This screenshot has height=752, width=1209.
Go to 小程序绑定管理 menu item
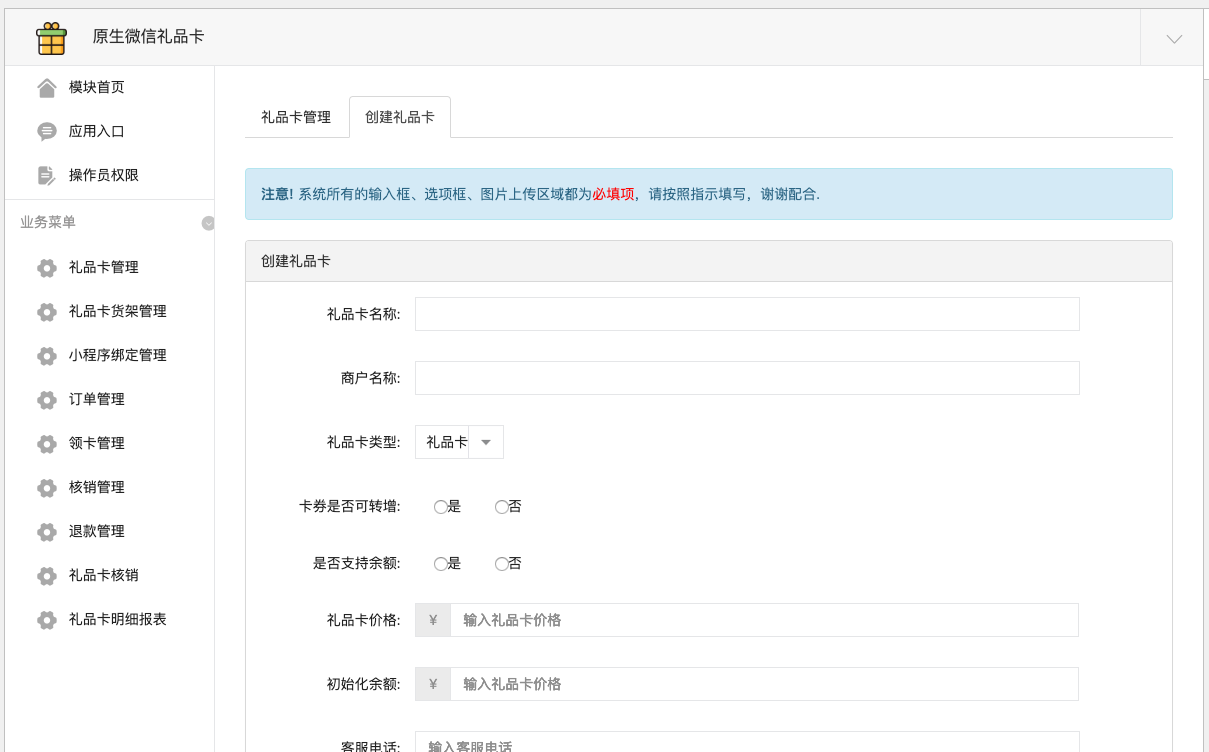coord(118,356)
